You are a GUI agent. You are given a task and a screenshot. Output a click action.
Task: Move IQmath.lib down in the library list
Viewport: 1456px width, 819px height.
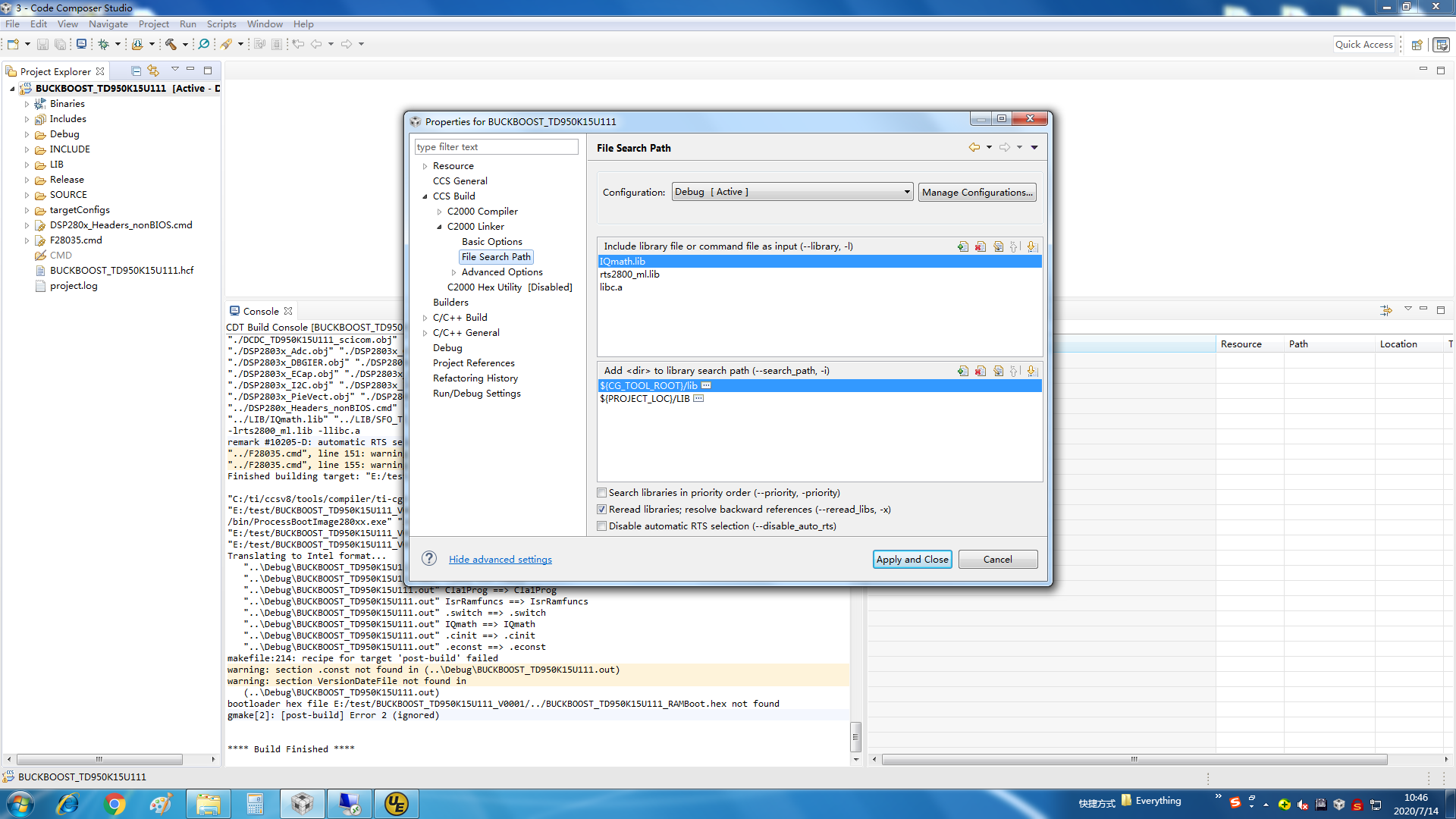pyautogui.click(x=1031, y=246)
